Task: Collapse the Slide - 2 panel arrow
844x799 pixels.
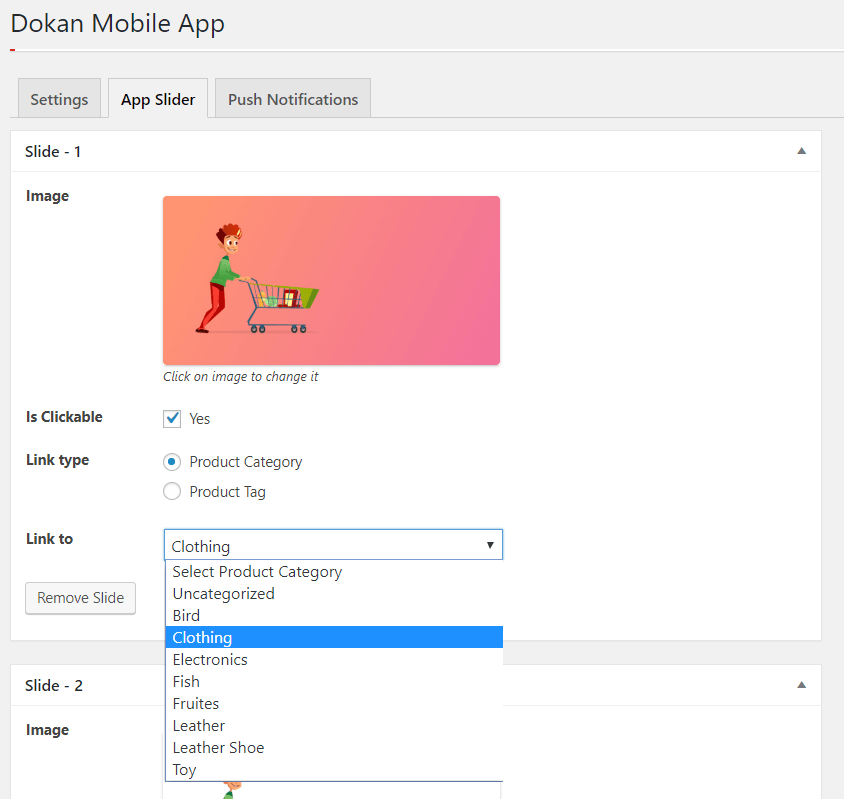Action: pyautogui.click(x=800, y=685)
